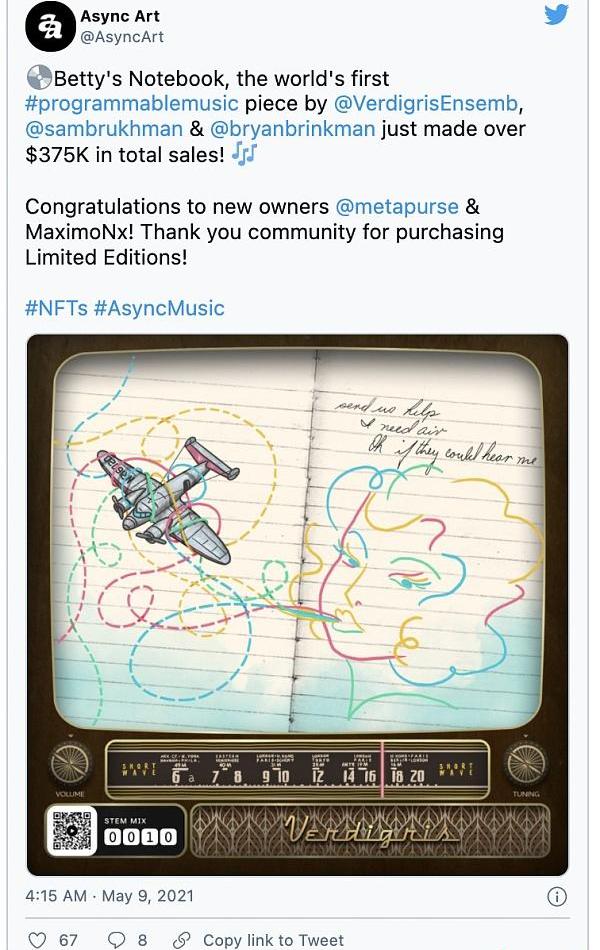This screenshot has height=950, width=600.
Task: Click the QR code in the artwork
Action: (x=72, y=831)
